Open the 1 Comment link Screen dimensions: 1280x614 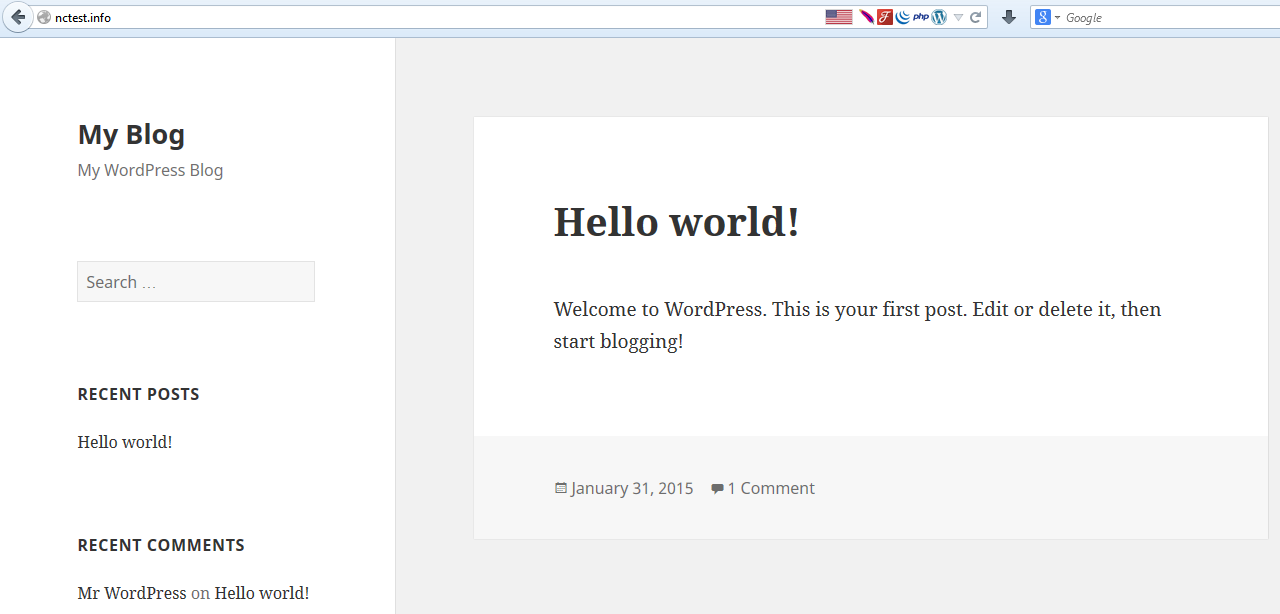pos(770,488)
